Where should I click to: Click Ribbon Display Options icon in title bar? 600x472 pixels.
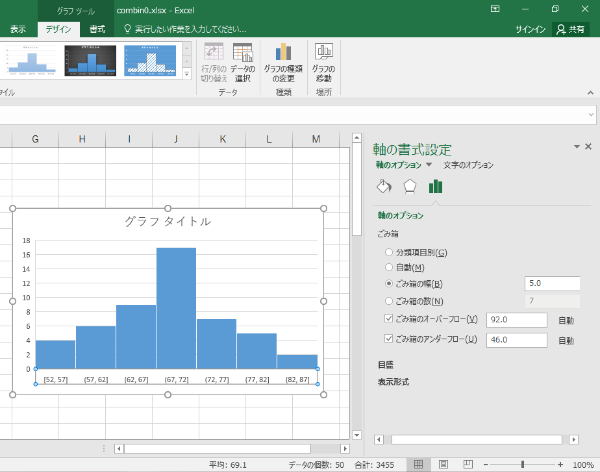495,9
